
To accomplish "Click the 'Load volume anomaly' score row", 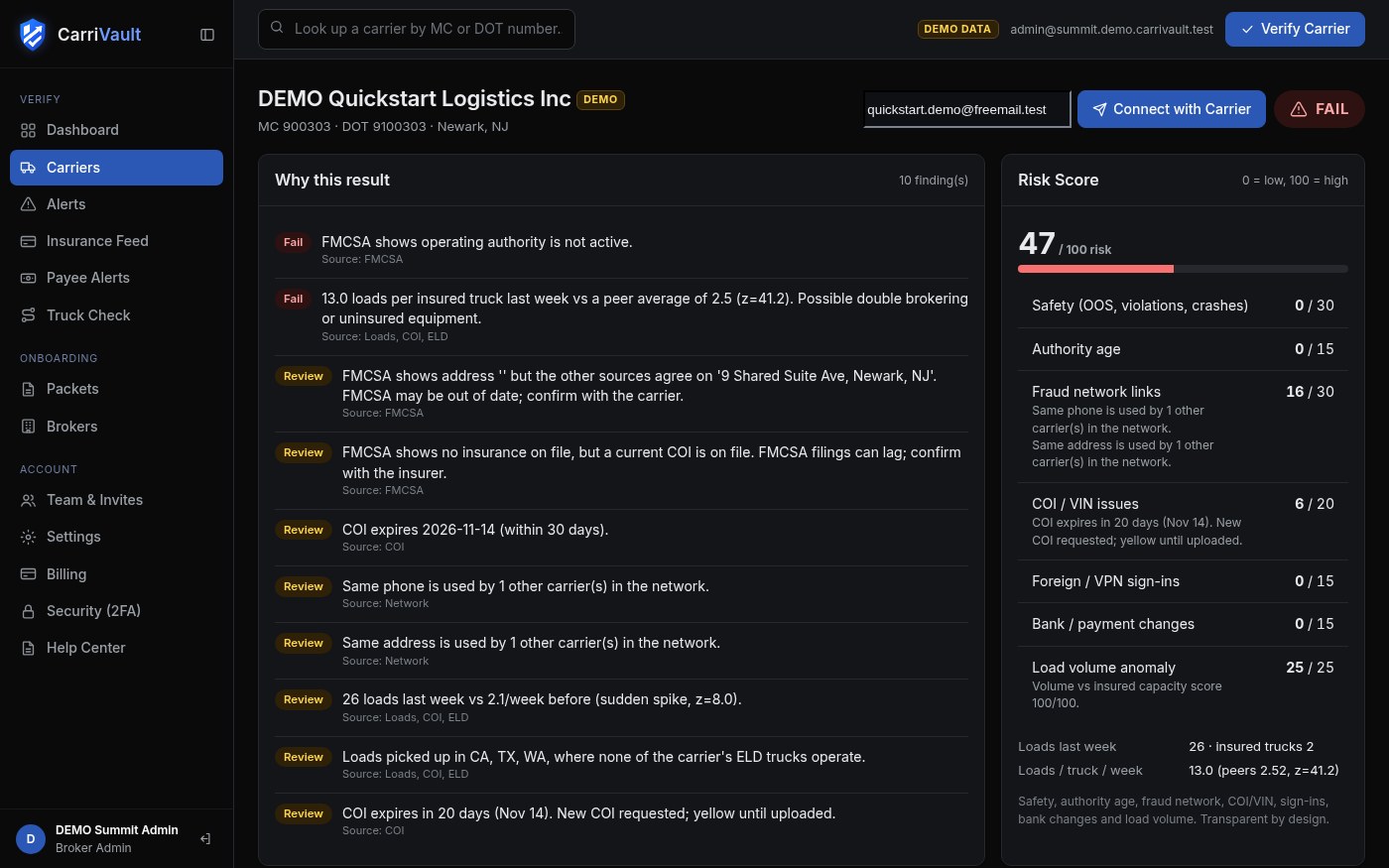I will click(x=1183, y=684).
